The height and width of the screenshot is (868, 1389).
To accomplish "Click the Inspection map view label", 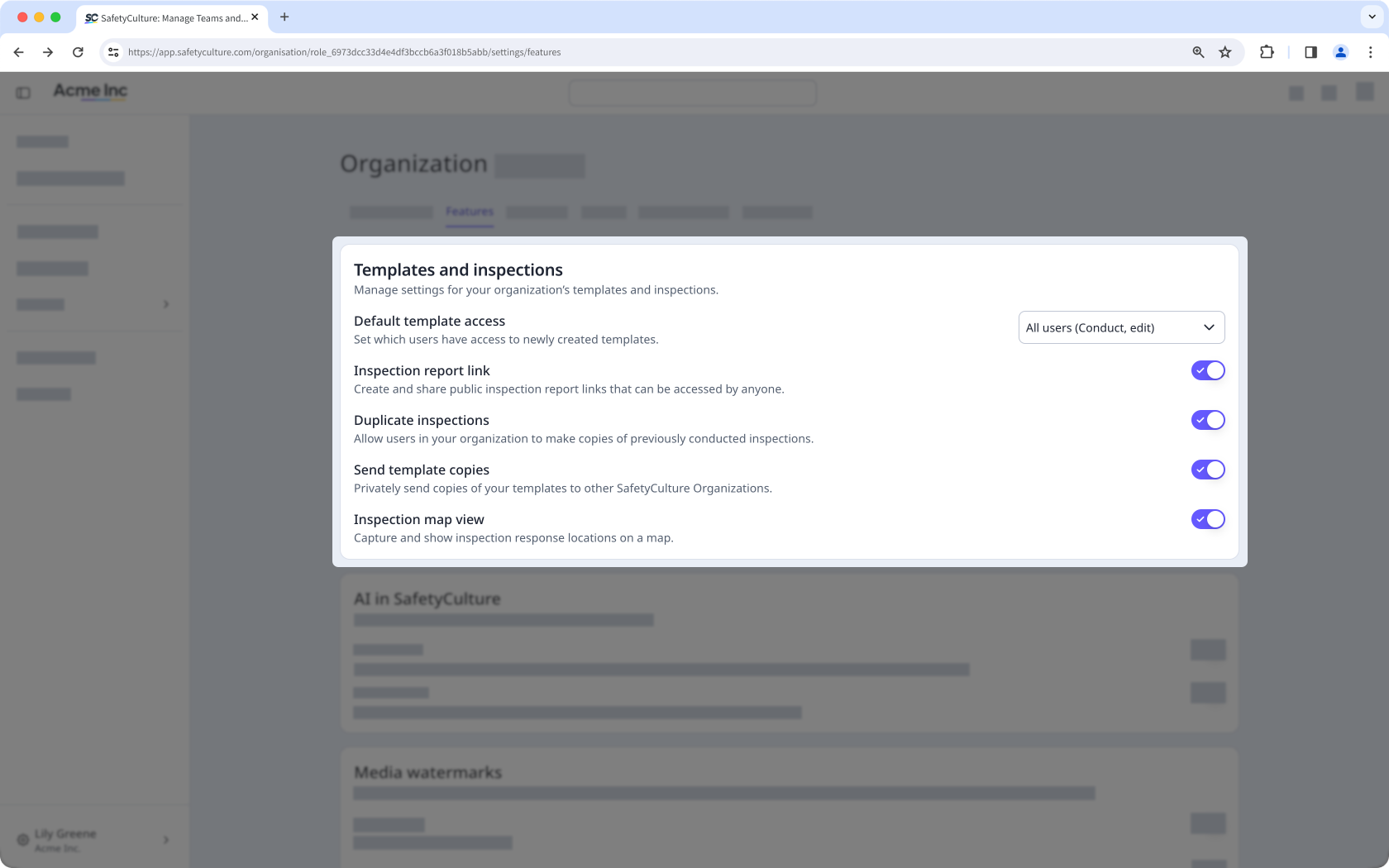I will pyautogui.click(x=419, y=519).
